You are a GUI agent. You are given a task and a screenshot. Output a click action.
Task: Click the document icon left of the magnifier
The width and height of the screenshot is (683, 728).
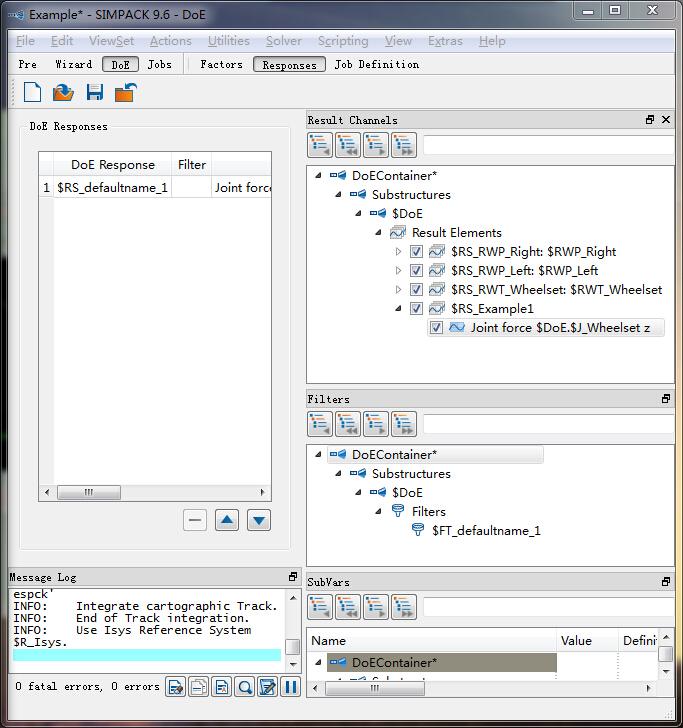(x=221, y=687)
